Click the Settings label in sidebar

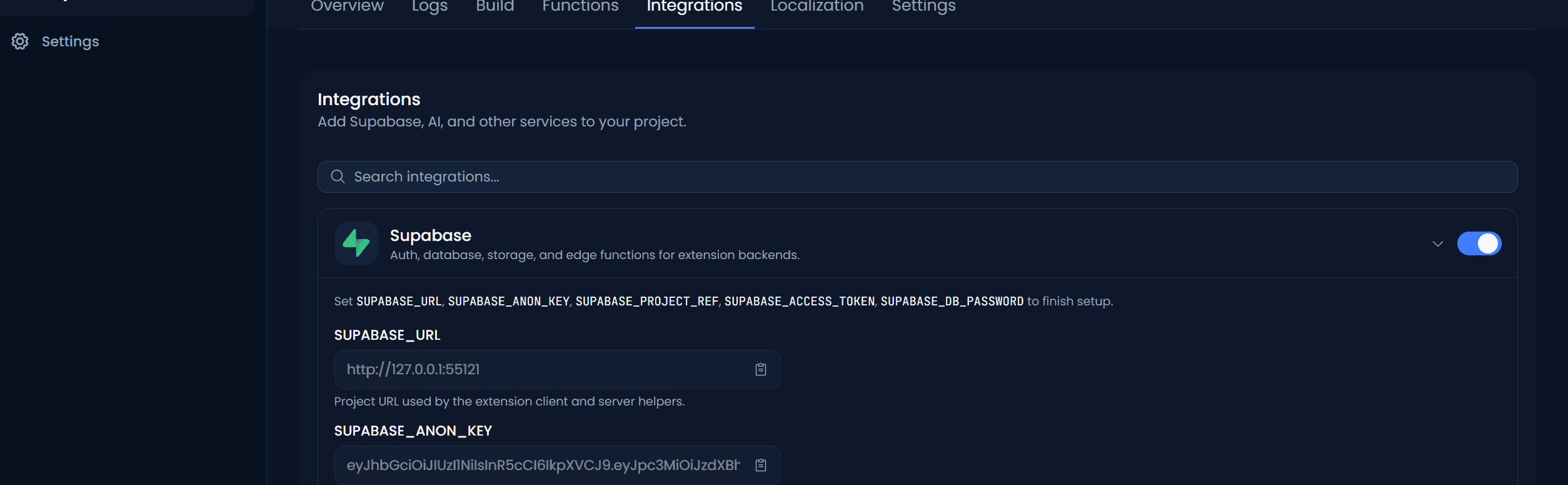(70, 41)
